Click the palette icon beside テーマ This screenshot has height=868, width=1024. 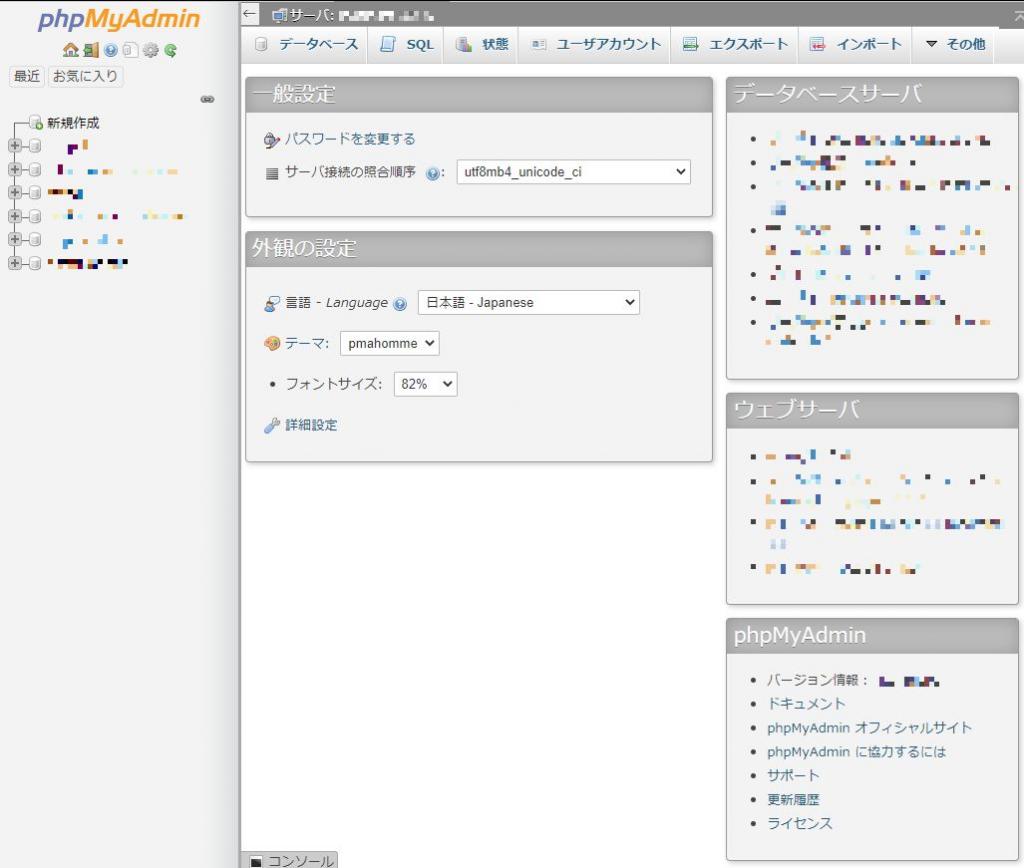click(x=272, y=343)
